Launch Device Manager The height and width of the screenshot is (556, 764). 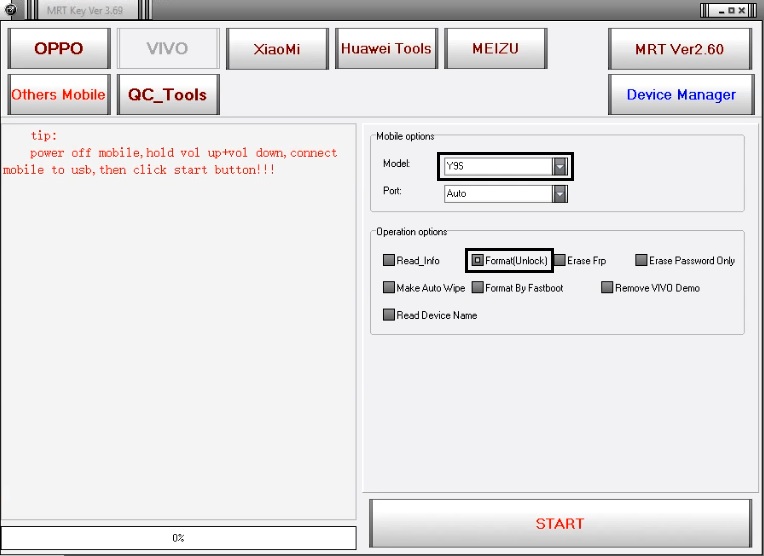pos(681,95)
